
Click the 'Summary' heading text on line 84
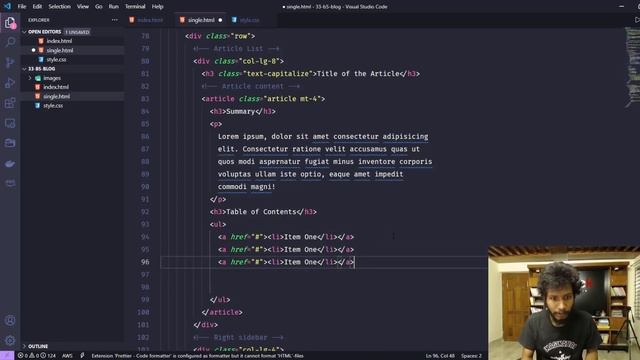click(x=240, y=111)
